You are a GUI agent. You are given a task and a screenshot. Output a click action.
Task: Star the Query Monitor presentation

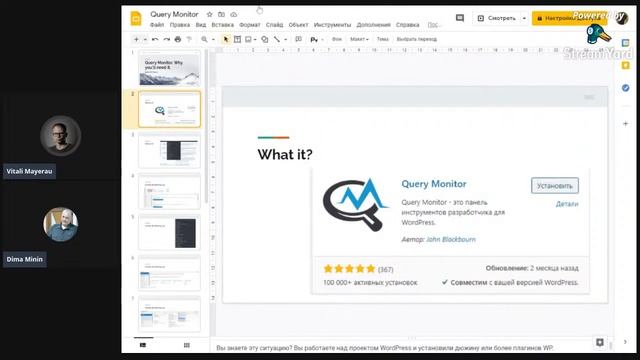(x=209, y=14)
